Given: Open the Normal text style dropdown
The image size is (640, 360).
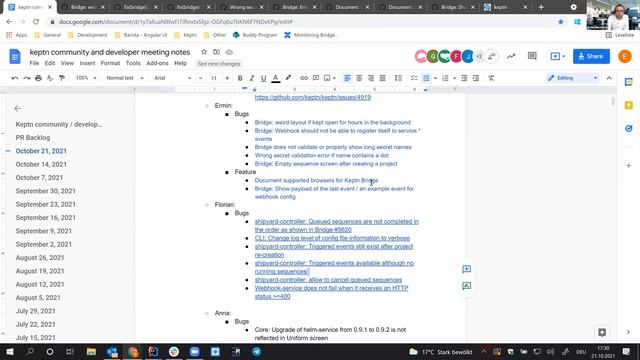Looking at the screenshot, I should [125, 78].
